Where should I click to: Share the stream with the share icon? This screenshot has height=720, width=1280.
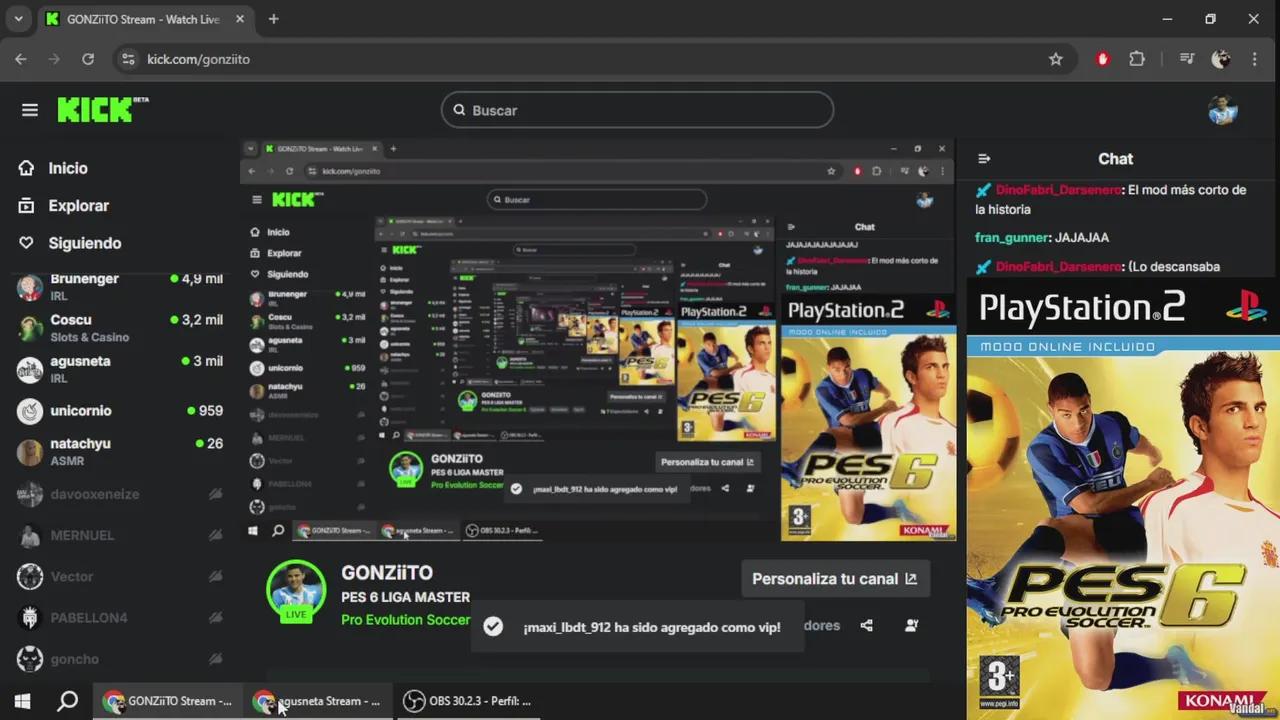(866, 625)
